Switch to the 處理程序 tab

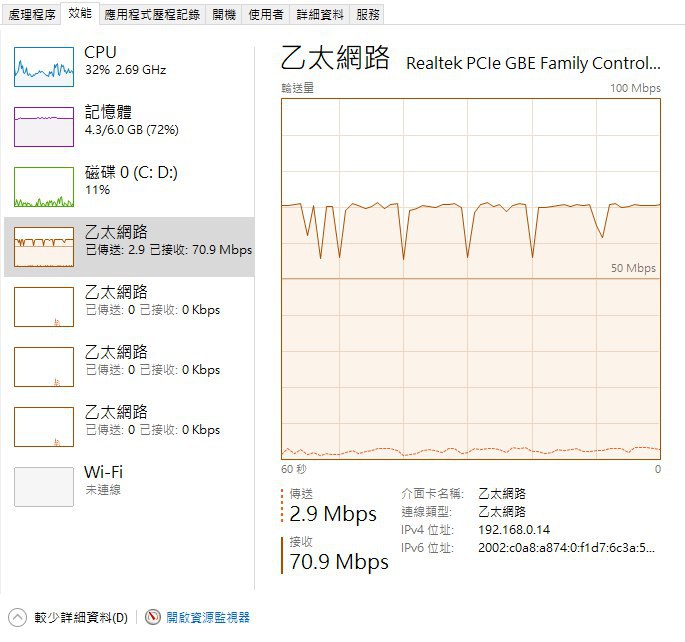pos(32,14)
